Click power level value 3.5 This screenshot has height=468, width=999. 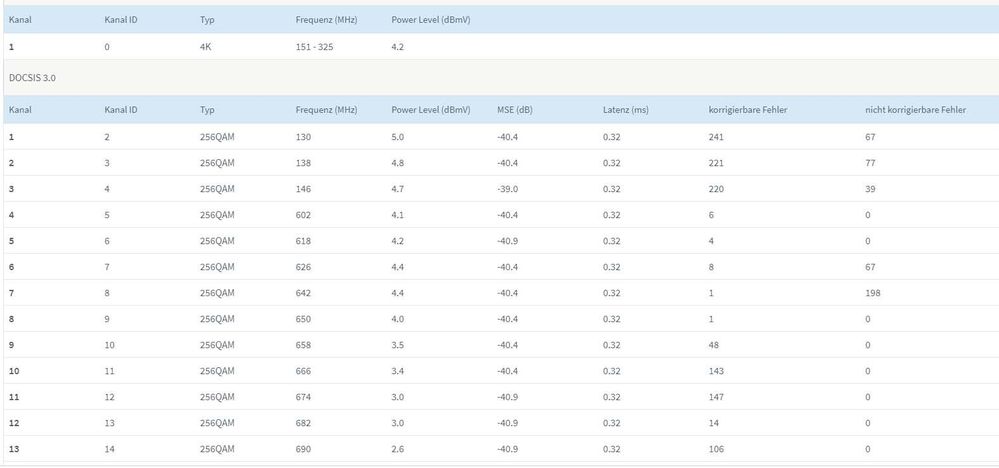point(398,345)
